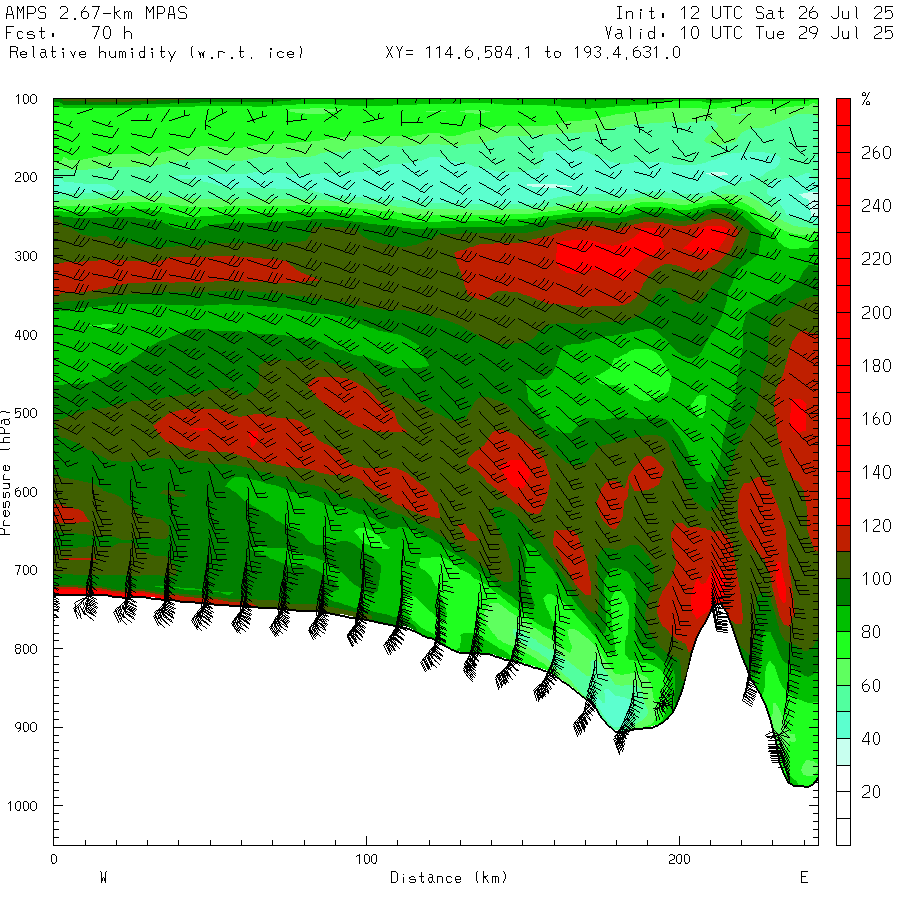Click the 200 distance axis label
Image resolution: width=900 pixels, height=900 pixels.
679,859
